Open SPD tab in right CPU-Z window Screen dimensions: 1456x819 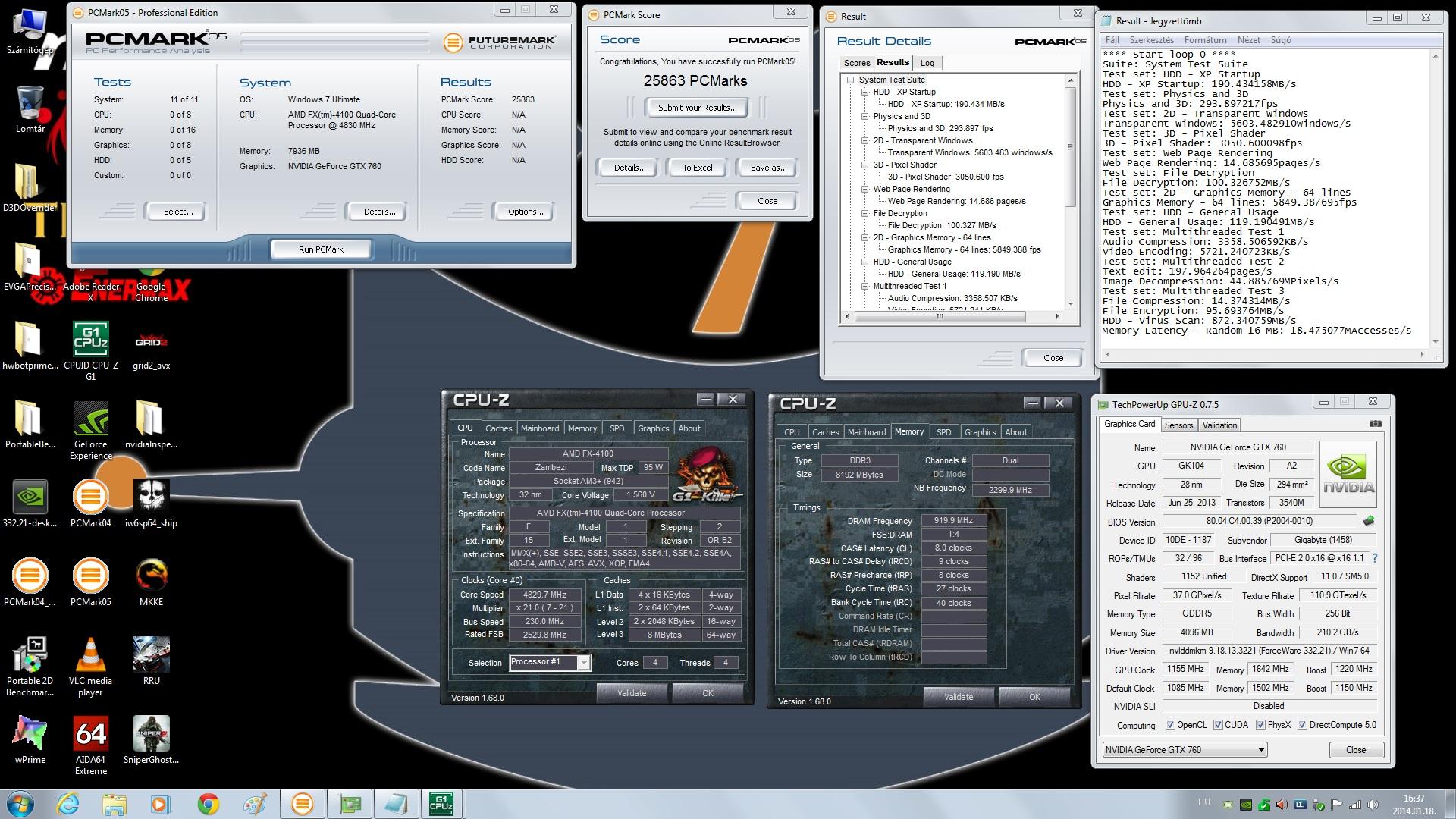tap(943, 432)
